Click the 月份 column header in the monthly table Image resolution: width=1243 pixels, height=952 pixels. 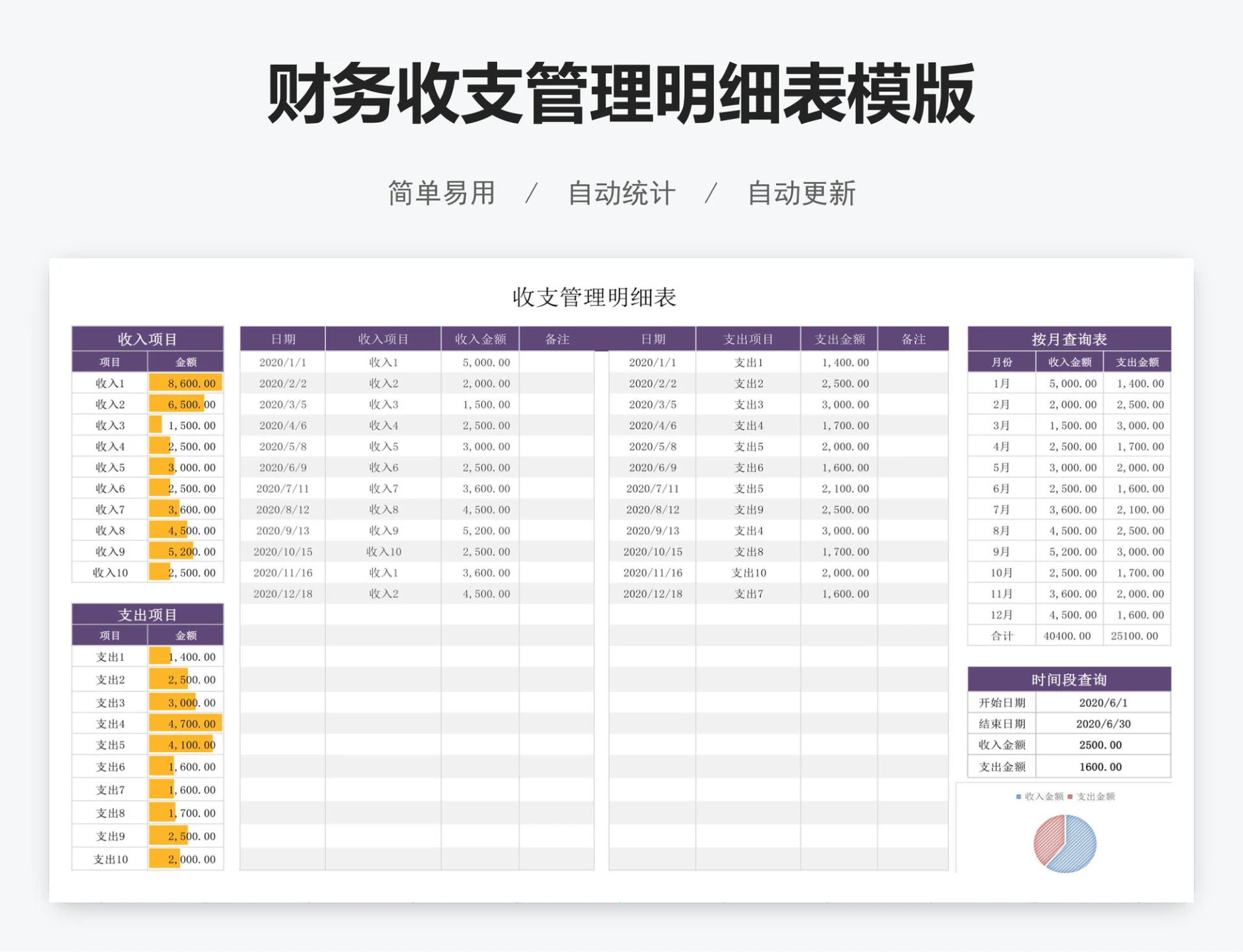(x=1000, y=361)
